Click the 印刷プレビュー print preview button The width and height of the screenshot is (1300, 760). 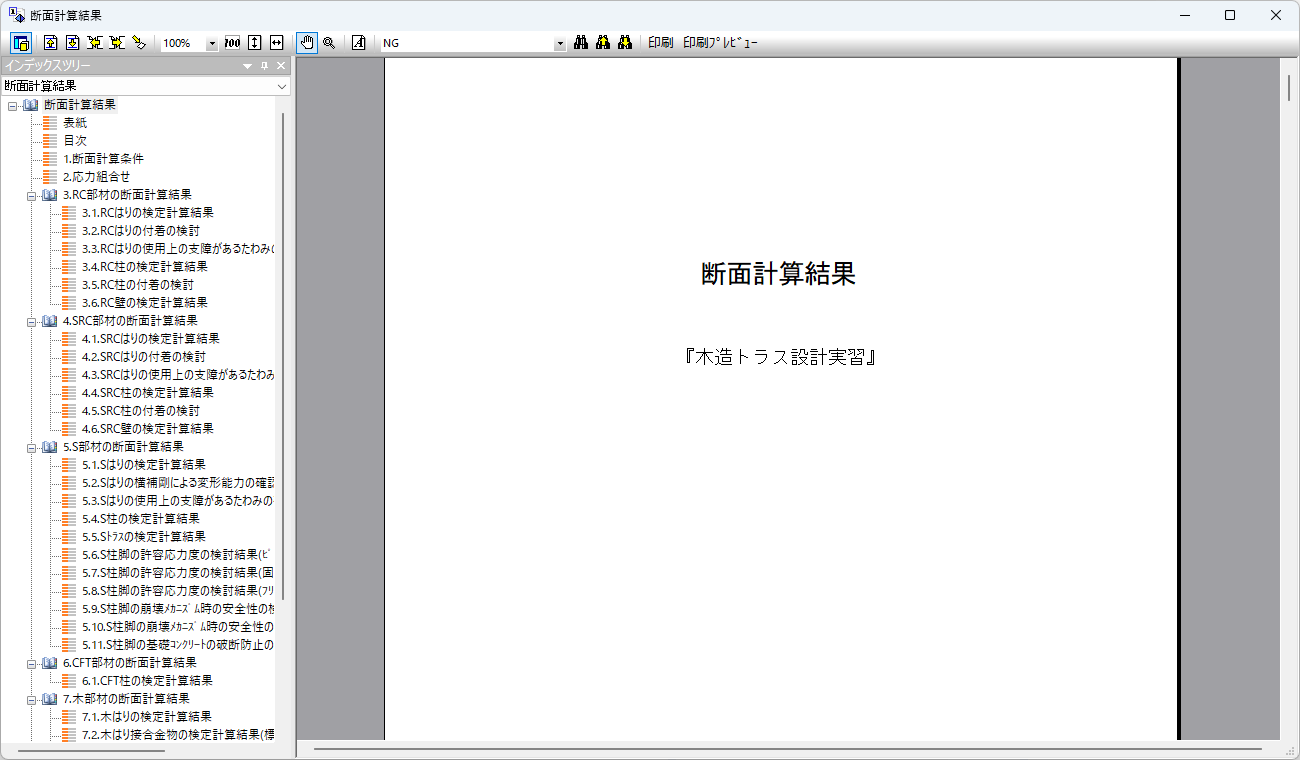point(720,43)
